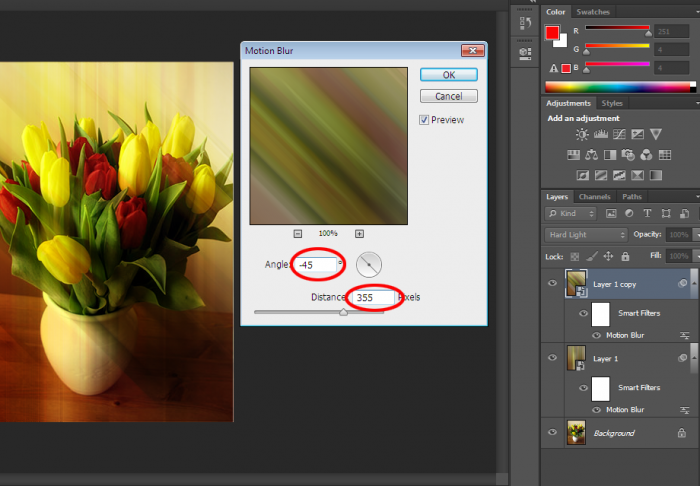
Task: Hide Layer 1 layer
Action: 552,357
